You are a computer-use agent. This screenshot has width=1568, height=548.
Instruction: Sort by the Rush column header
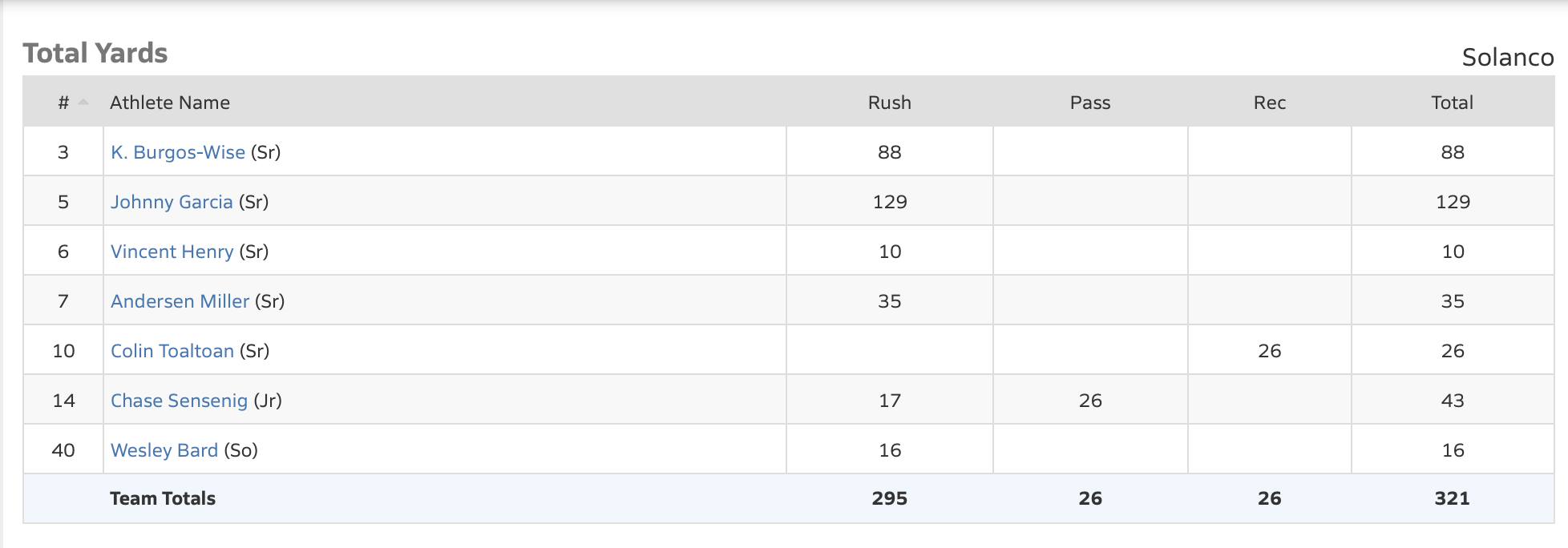pos(889,103)
